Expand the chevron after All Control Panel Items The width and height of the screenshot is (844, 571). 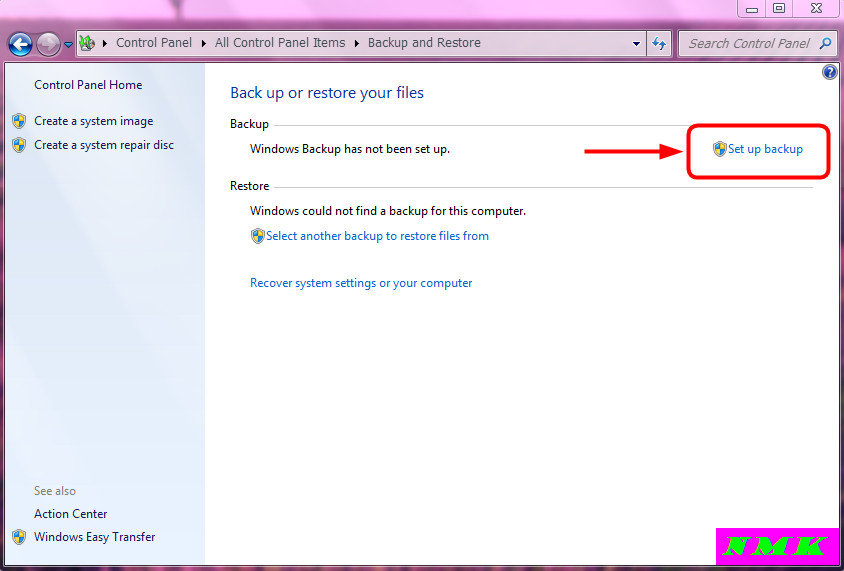(357, 43)
